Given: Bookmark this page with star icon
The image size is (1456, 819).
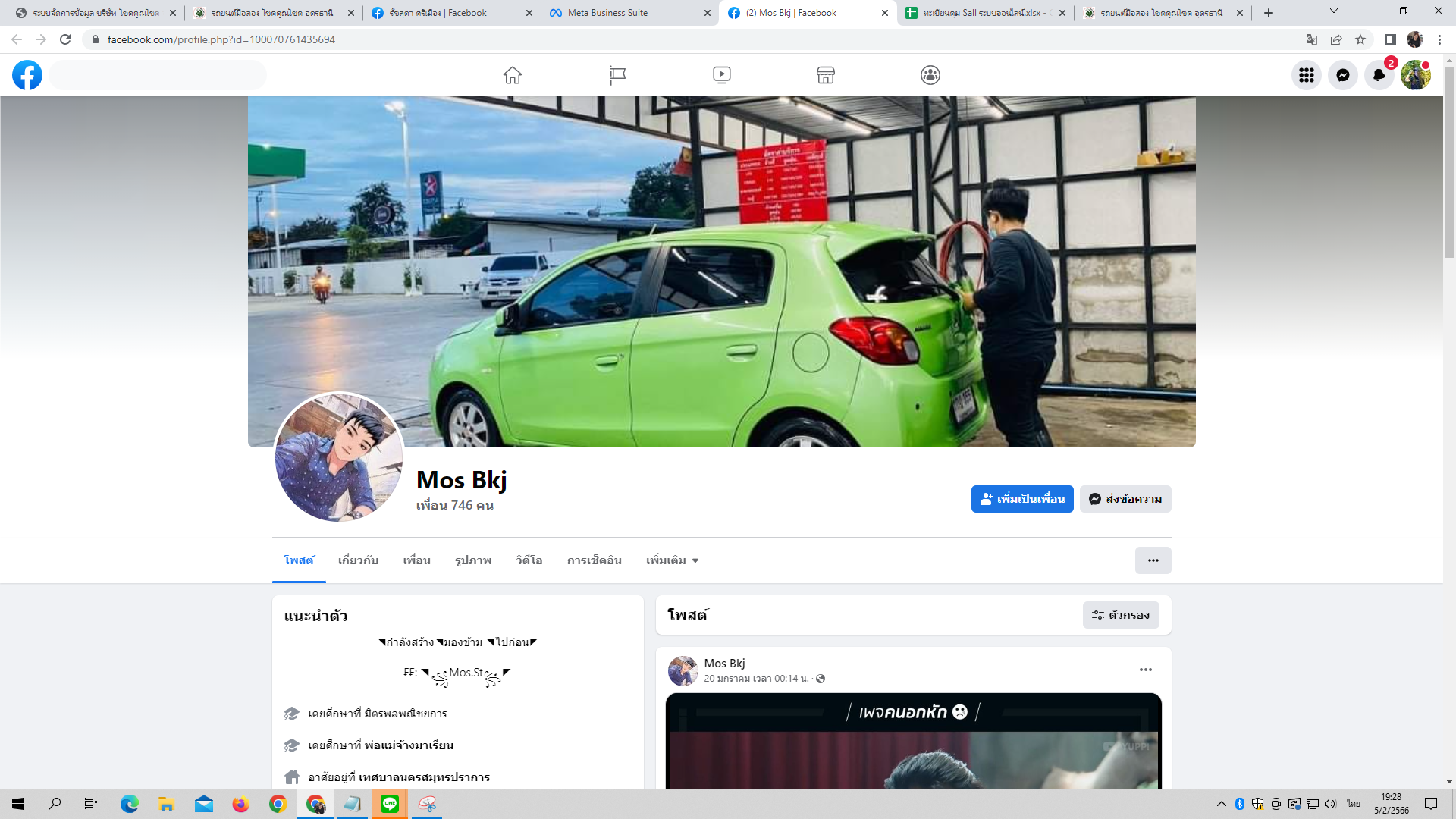Looking at the screenshot, I should click(x=1360, y=39).
